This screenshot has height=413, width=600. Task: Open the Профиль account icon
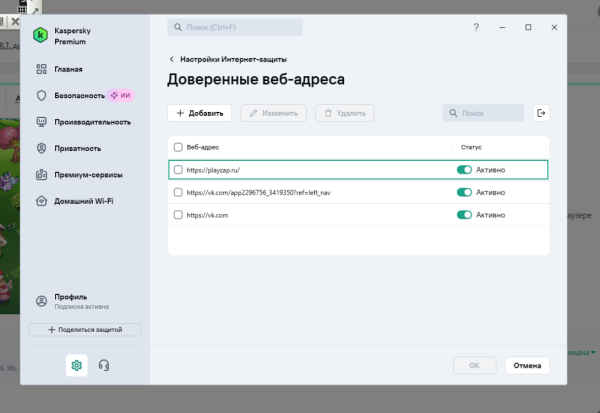[x=41, y=301]
